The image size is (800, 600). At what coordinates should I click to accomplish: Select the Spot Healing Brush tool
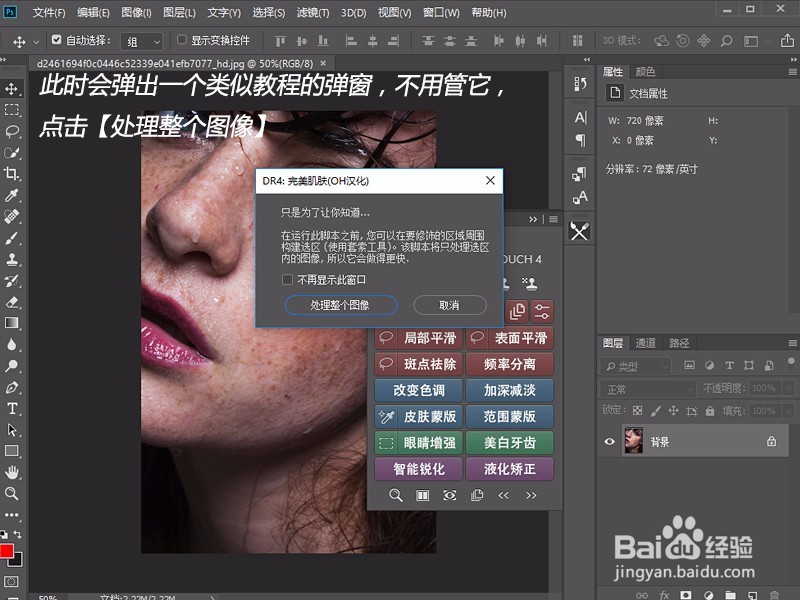pyautogui.click(x=11, y=216)
